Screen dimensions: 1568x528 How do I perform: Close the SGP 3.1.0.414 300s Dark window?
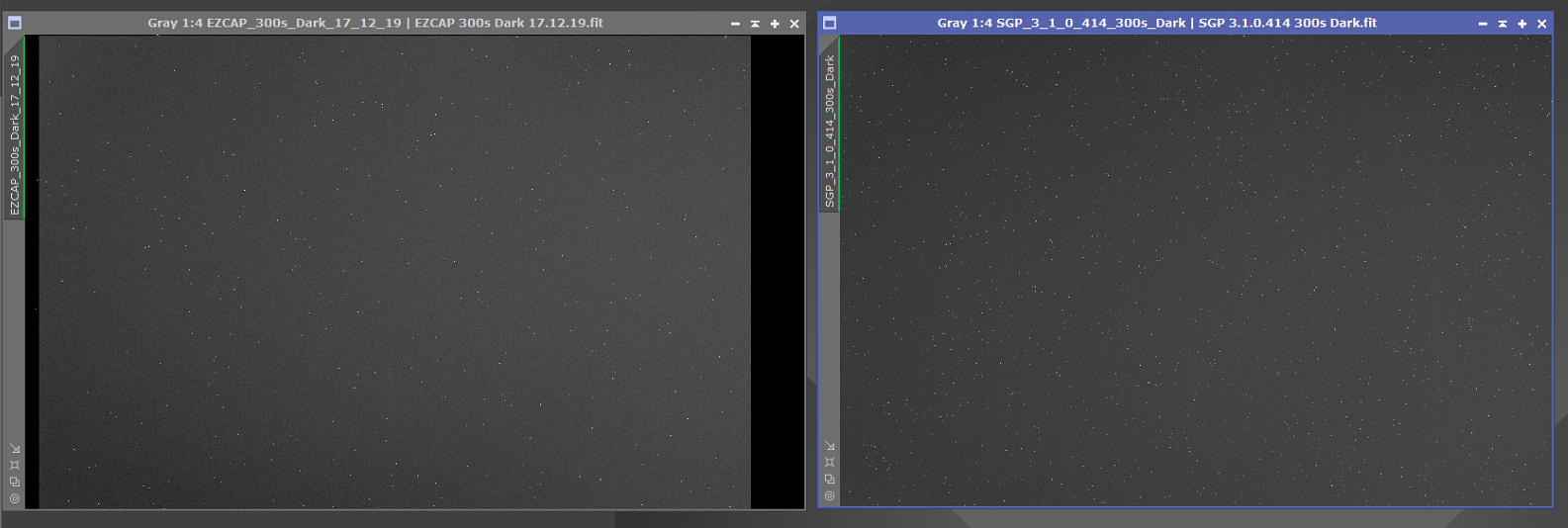click(1541, 24)
